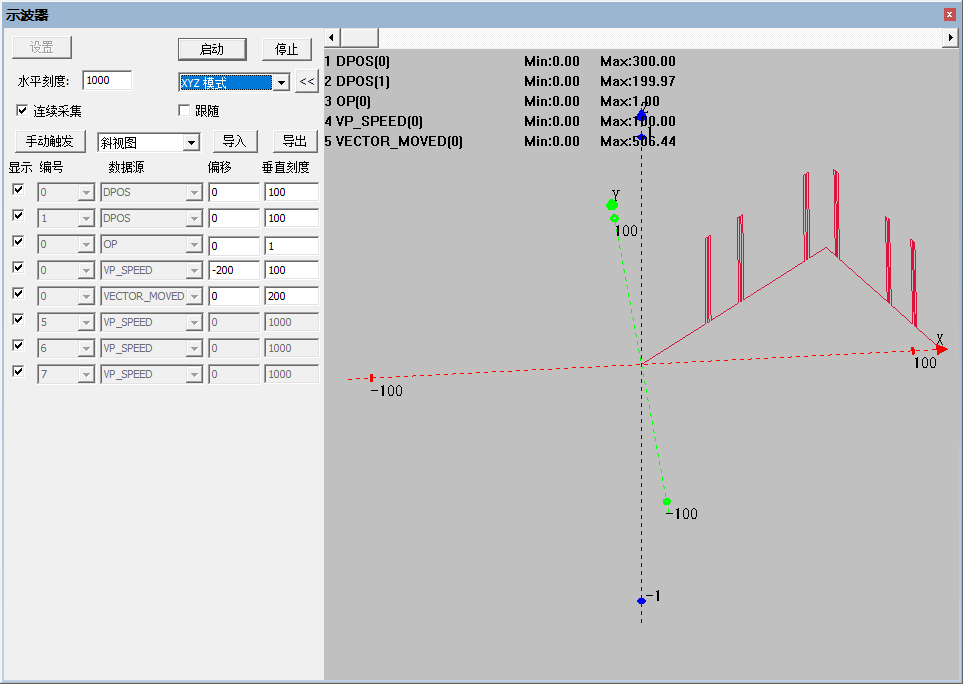Viewport: 963px width, 684px height.
Task: Click the 水平刻度 horizontal scale input field
Action: point(107,80)
